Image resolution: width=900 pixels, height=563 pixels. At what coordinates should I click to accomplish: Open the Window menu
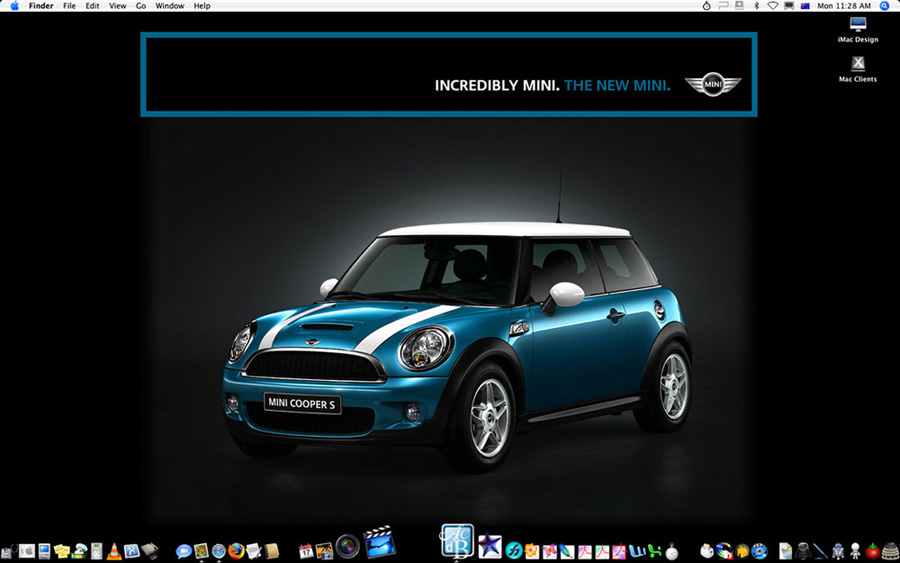[170, 6]
